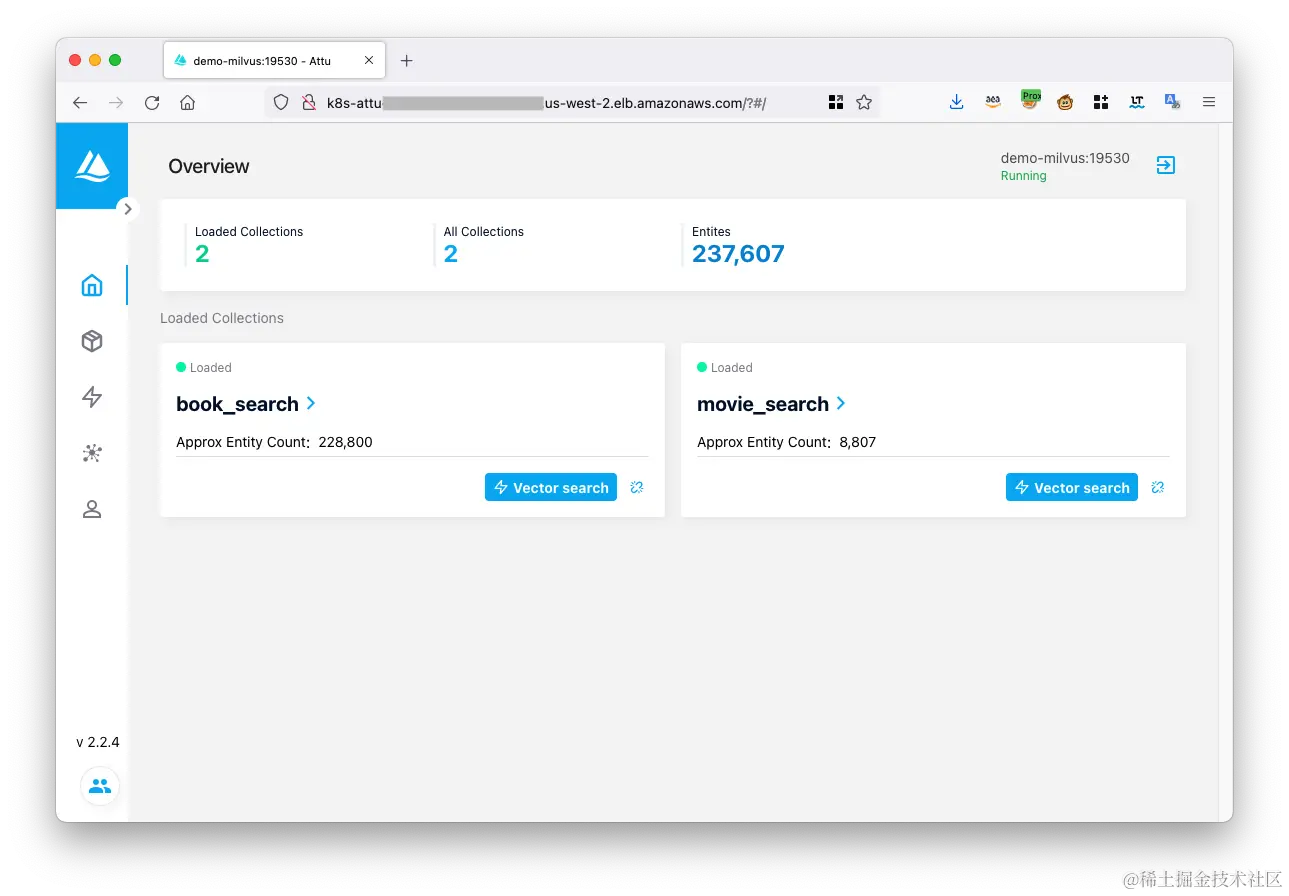Open the Overview home icon in sidebar
1289x896 pixels.
(x=92, y=286)
